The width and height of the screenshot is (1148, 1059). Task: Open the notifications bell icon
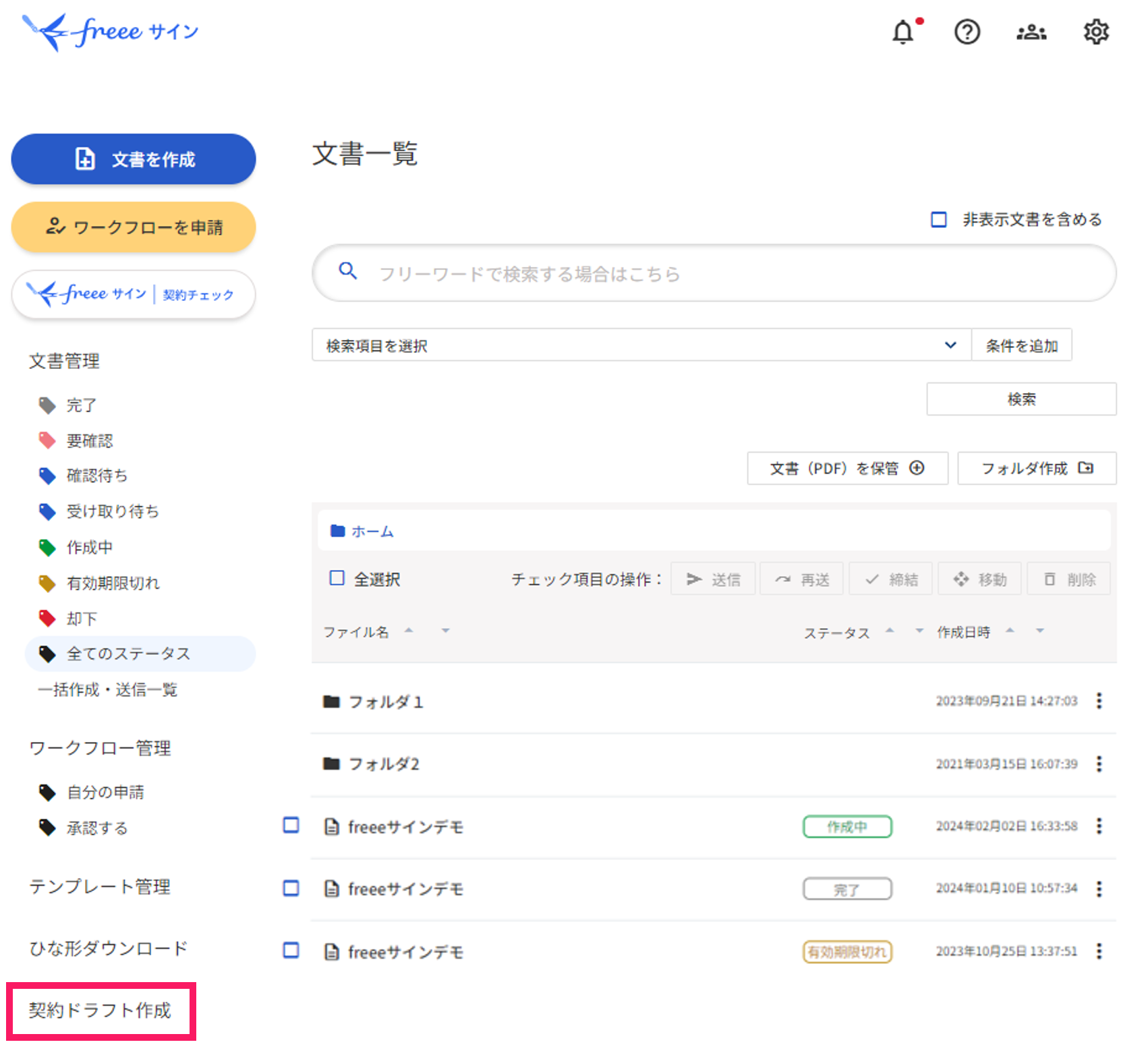click(903, 32)
